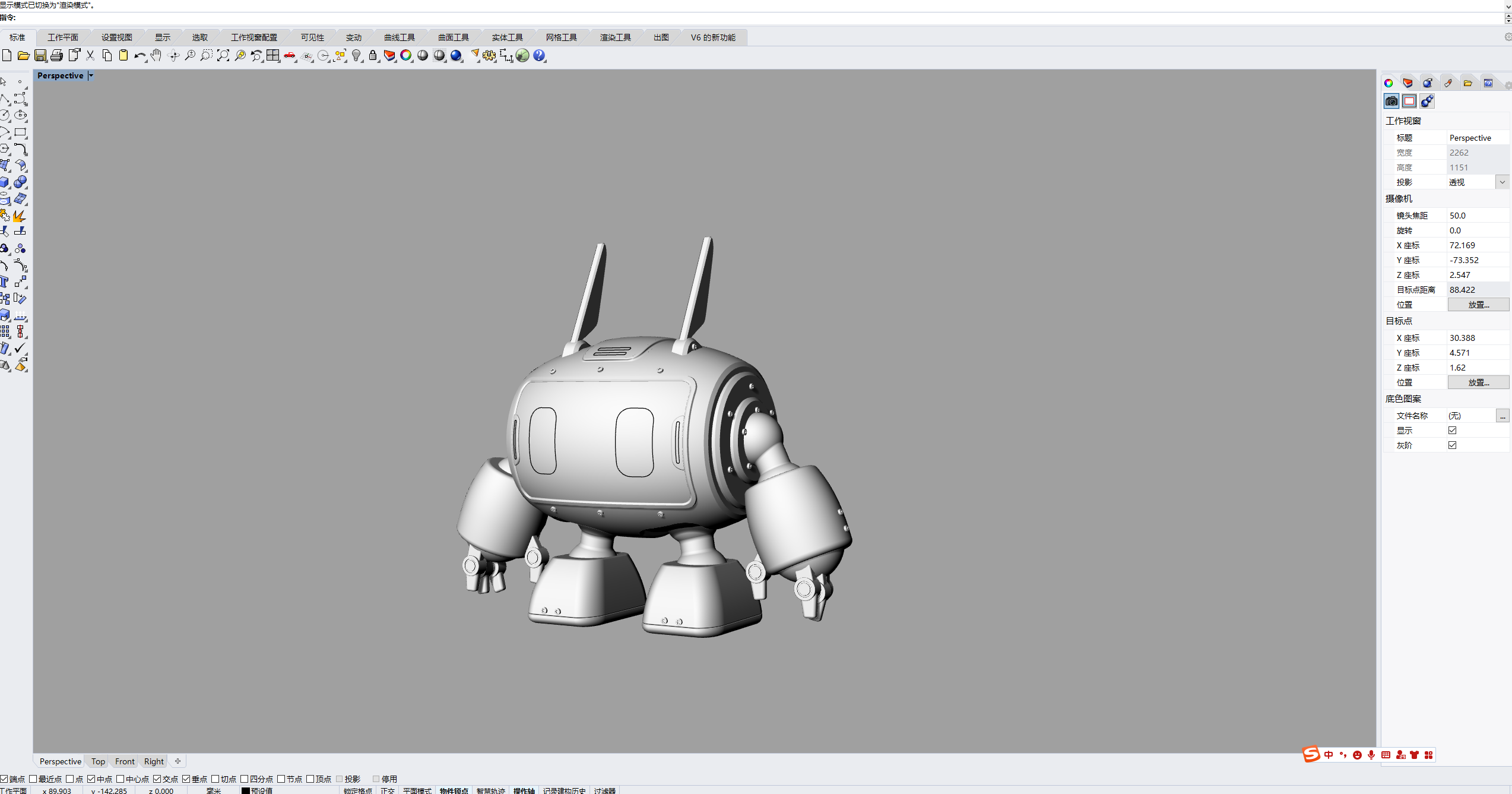The height and width of the screenshot is (794, 1512).
Task: Click the Pan view hand icon
Action: point(156,55)
